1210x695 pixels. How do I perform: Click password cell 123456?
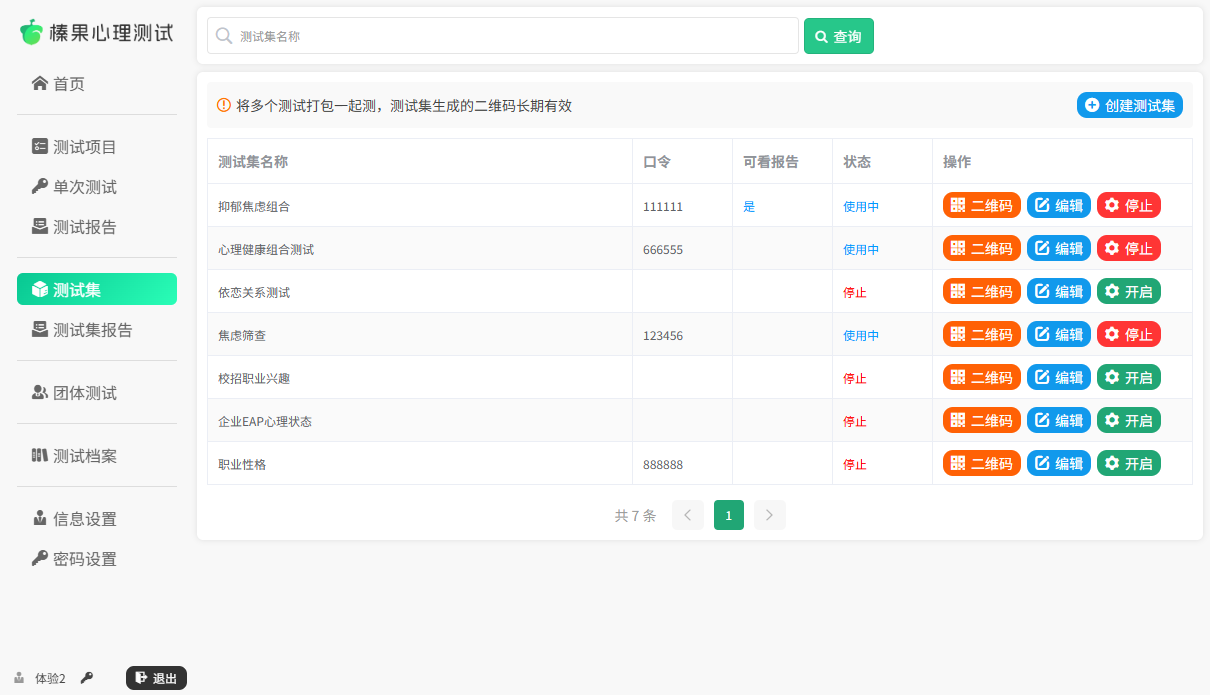pyautogui.click(x=663, y=335)
